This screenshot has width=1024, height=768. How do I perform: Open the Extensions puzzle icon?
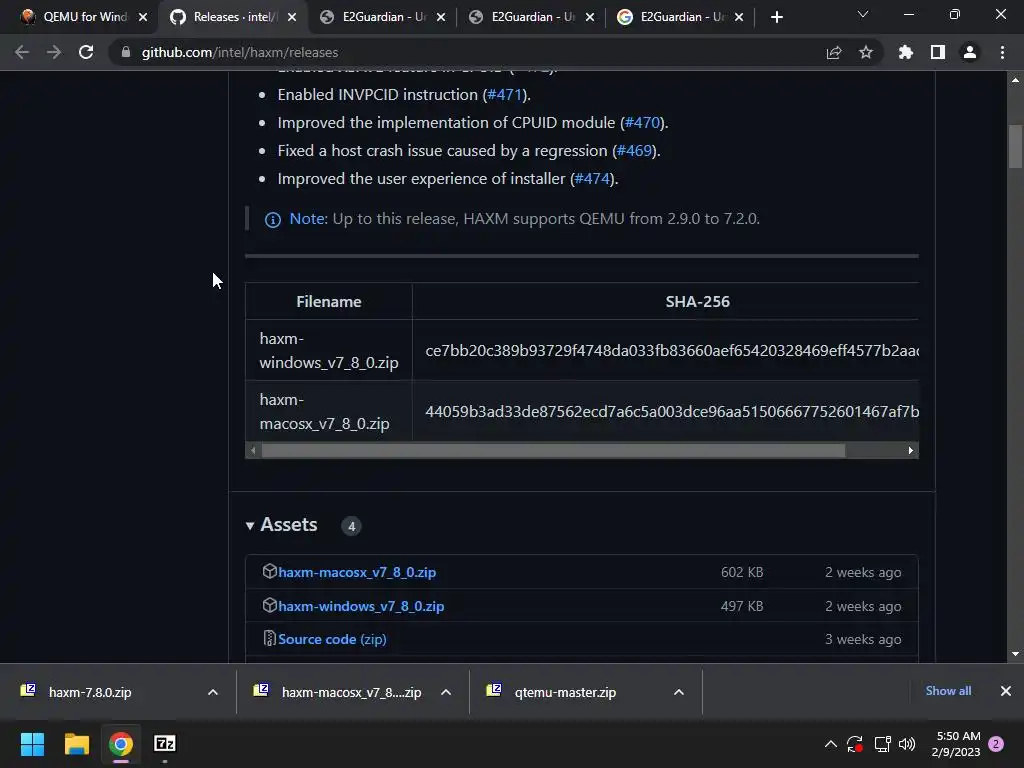(x=905, y=52)
